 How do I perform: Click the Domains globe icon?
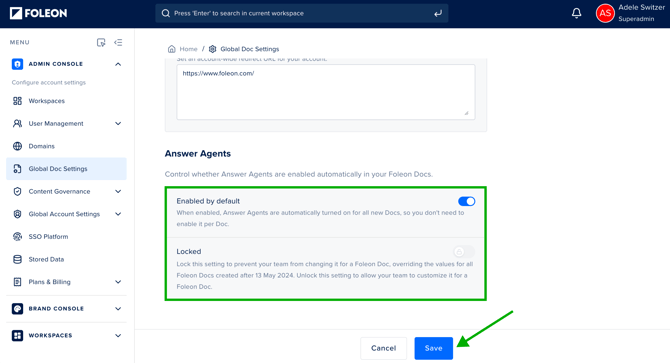coord(17,146)
